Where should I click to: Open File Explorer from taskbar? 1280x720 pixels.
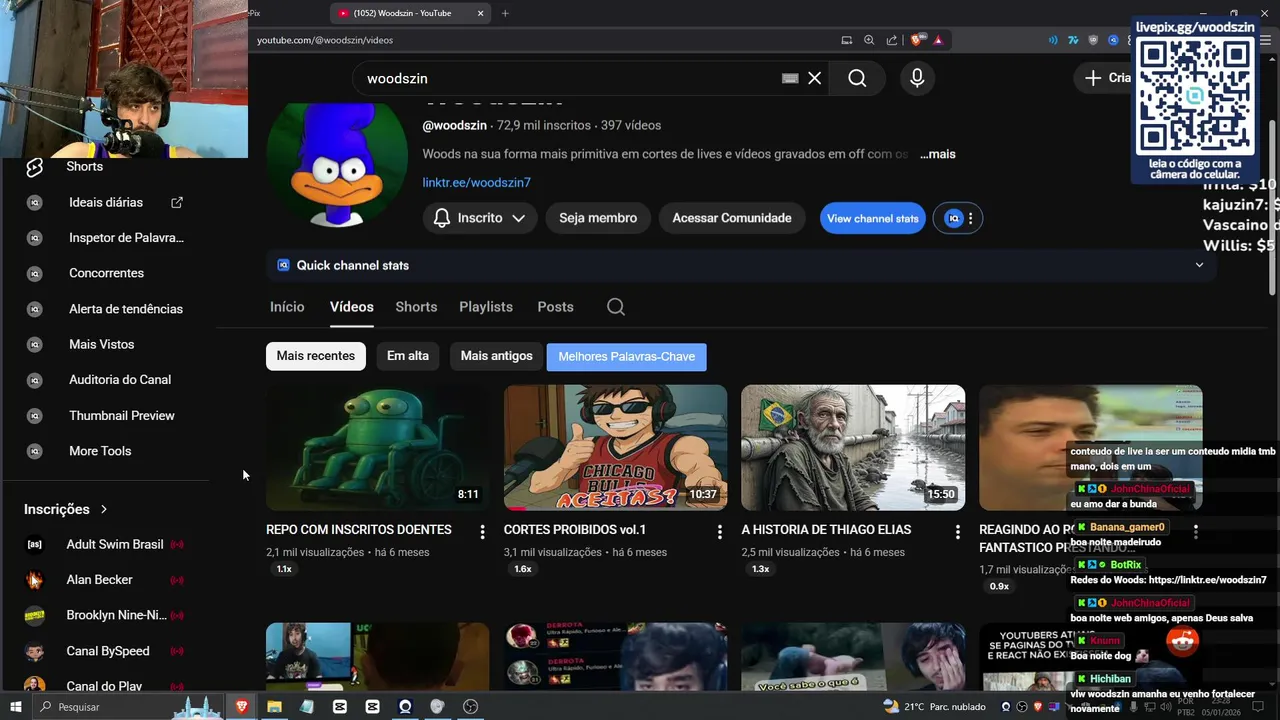tap(274, 706)
